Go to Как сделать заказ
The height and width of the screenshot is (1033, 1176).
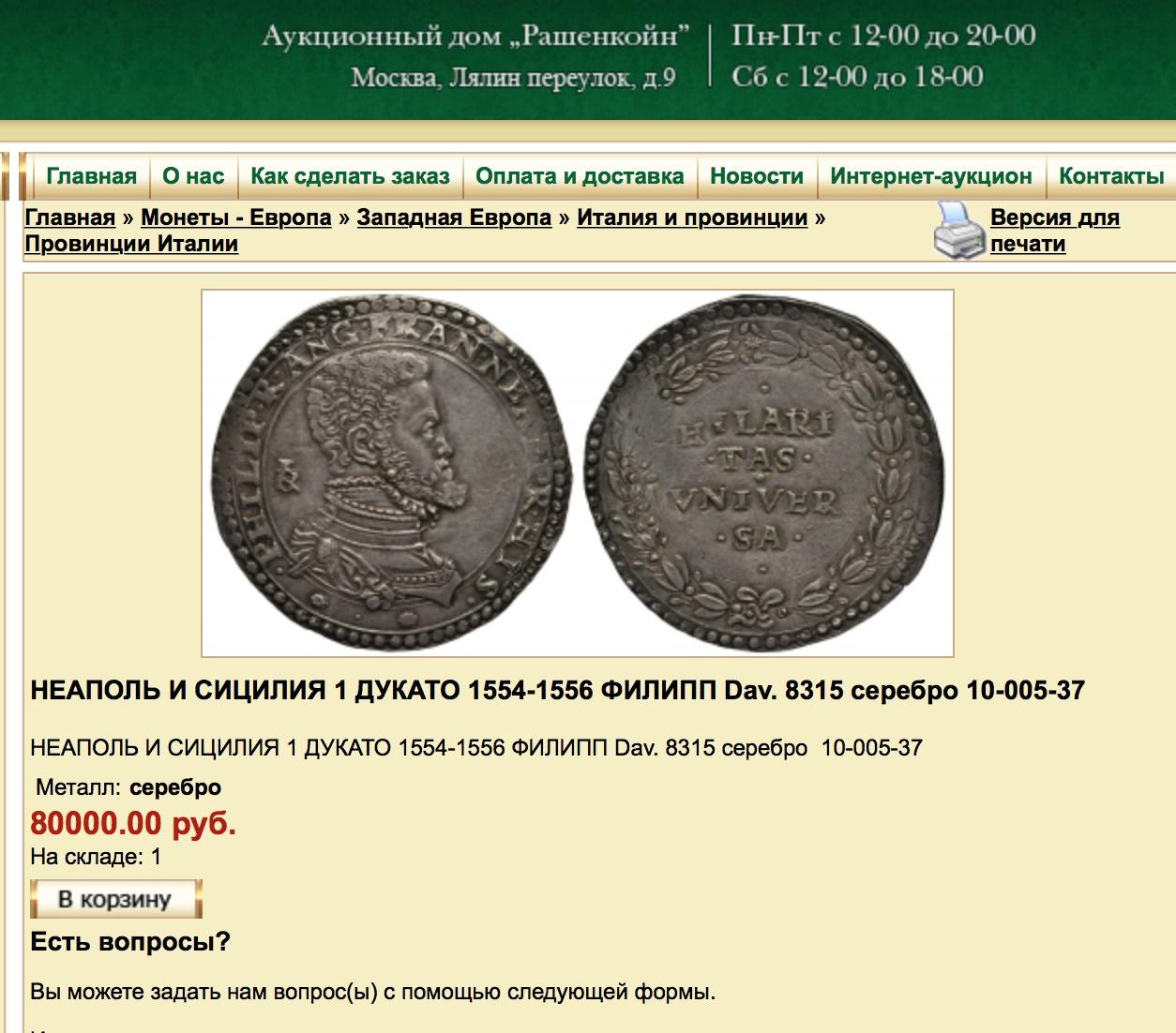click(x=351, y=176)
